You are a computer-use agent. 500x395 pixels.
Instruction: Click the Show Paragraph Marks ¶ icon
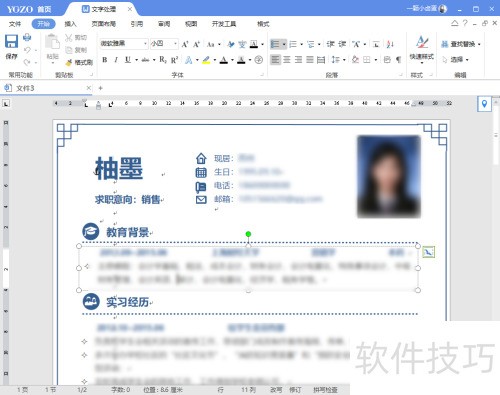pyautogui.click(x=398, y=60)
